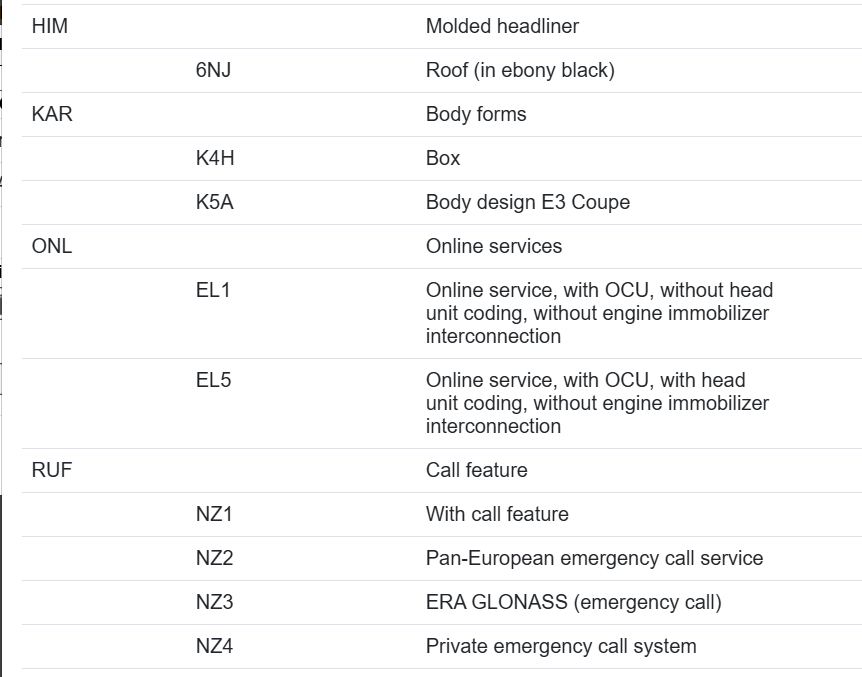The height and width of the screenshot is (677, 862).
Task: Click Private emergency call system description
Action: click(x=561, y=646)
